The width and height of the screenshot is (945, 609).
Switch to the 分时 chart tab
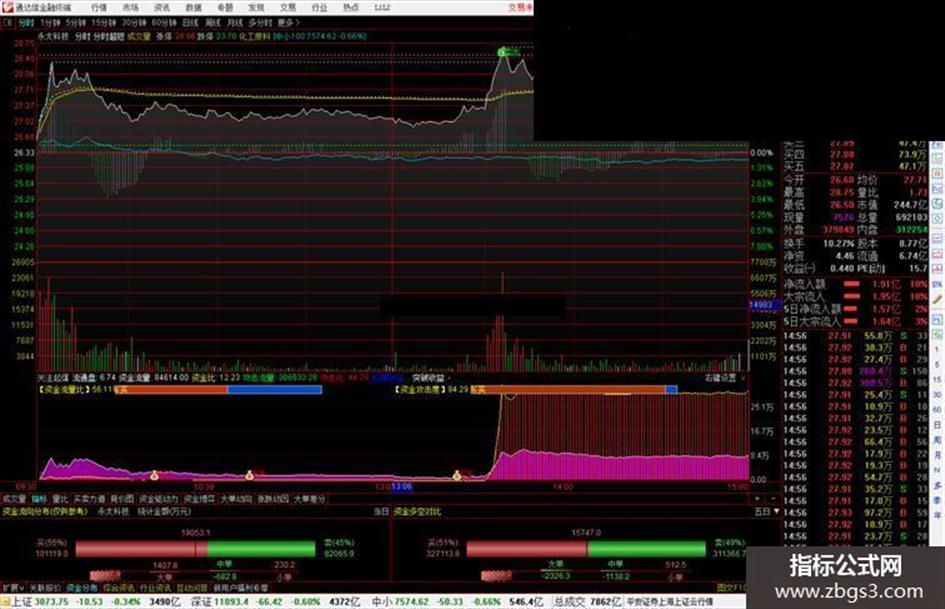(26, 23)
